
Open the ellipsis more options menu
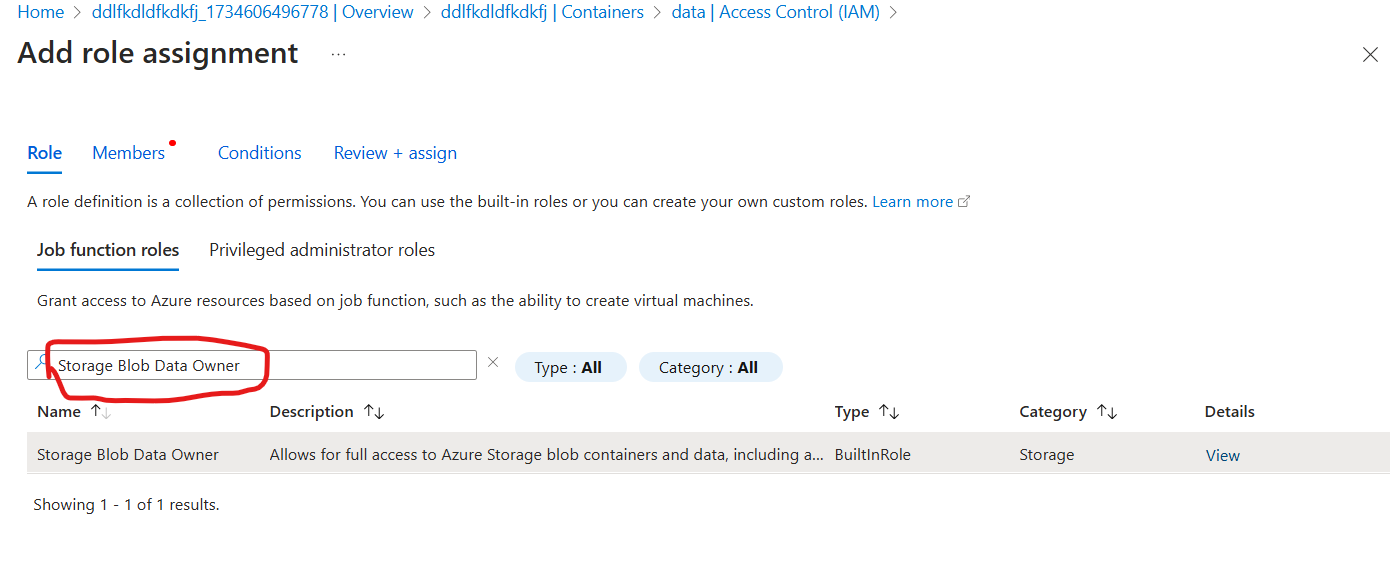[338, 54]
